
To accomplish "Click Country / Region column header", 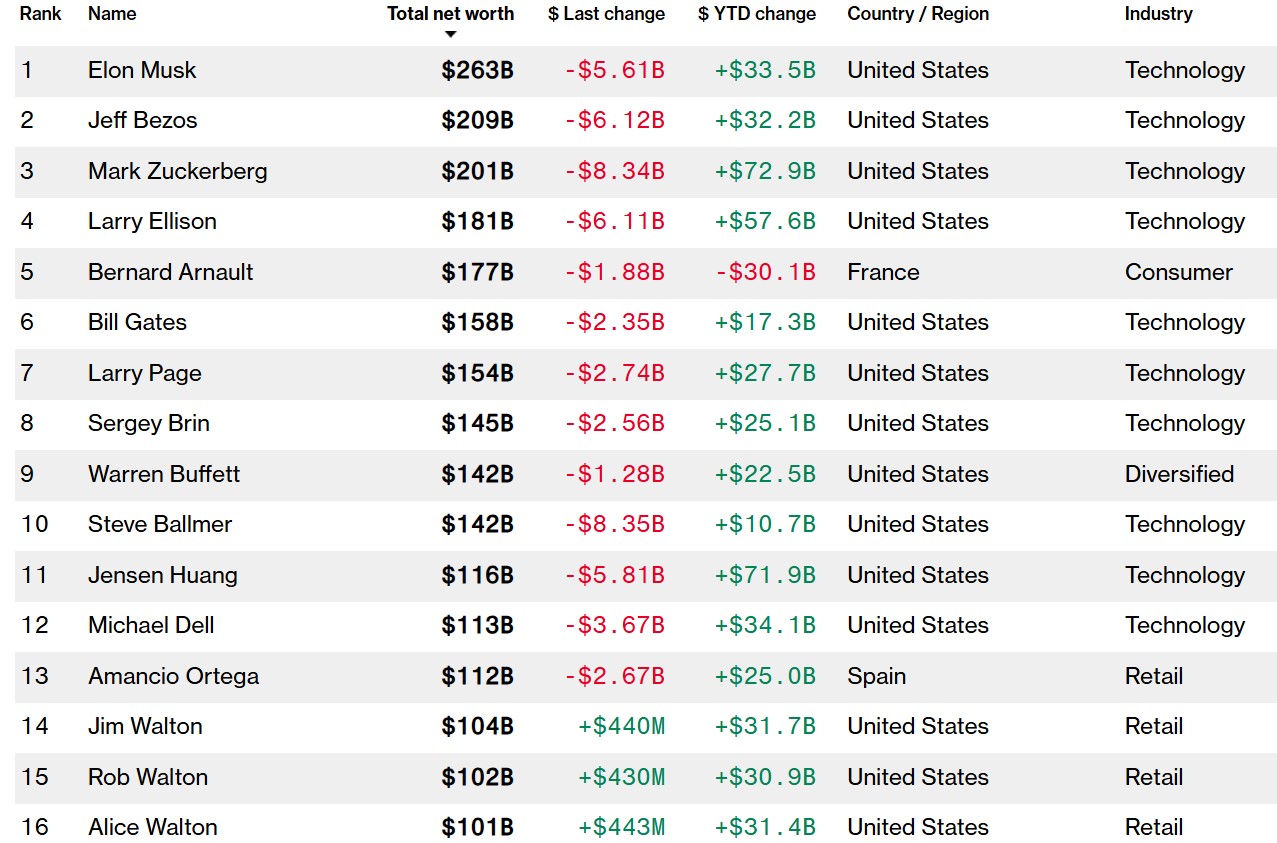I will (x=917, y=14).
